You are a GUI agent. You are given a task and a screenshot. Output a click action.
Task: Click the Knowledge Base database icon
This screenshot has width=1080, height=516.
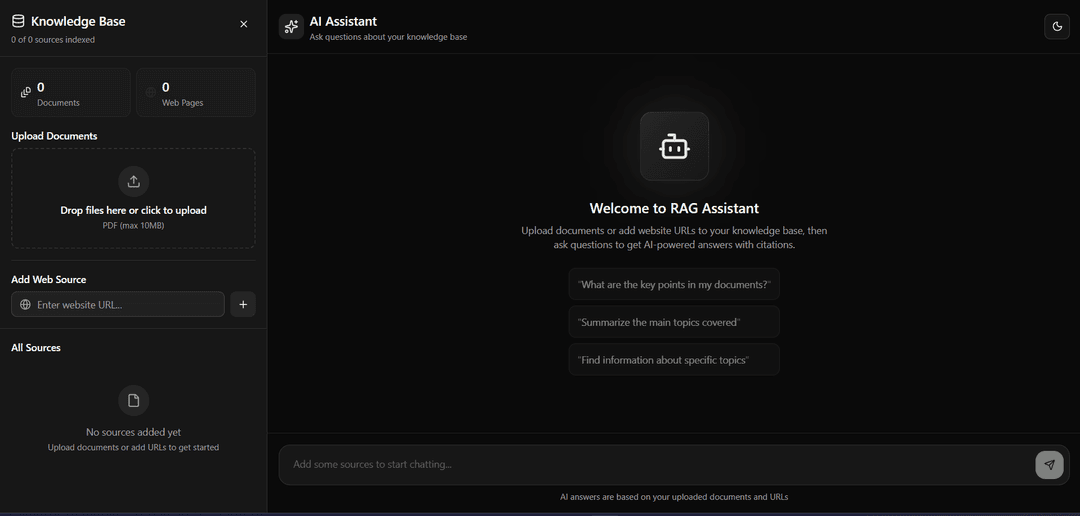tap(18, 21)
